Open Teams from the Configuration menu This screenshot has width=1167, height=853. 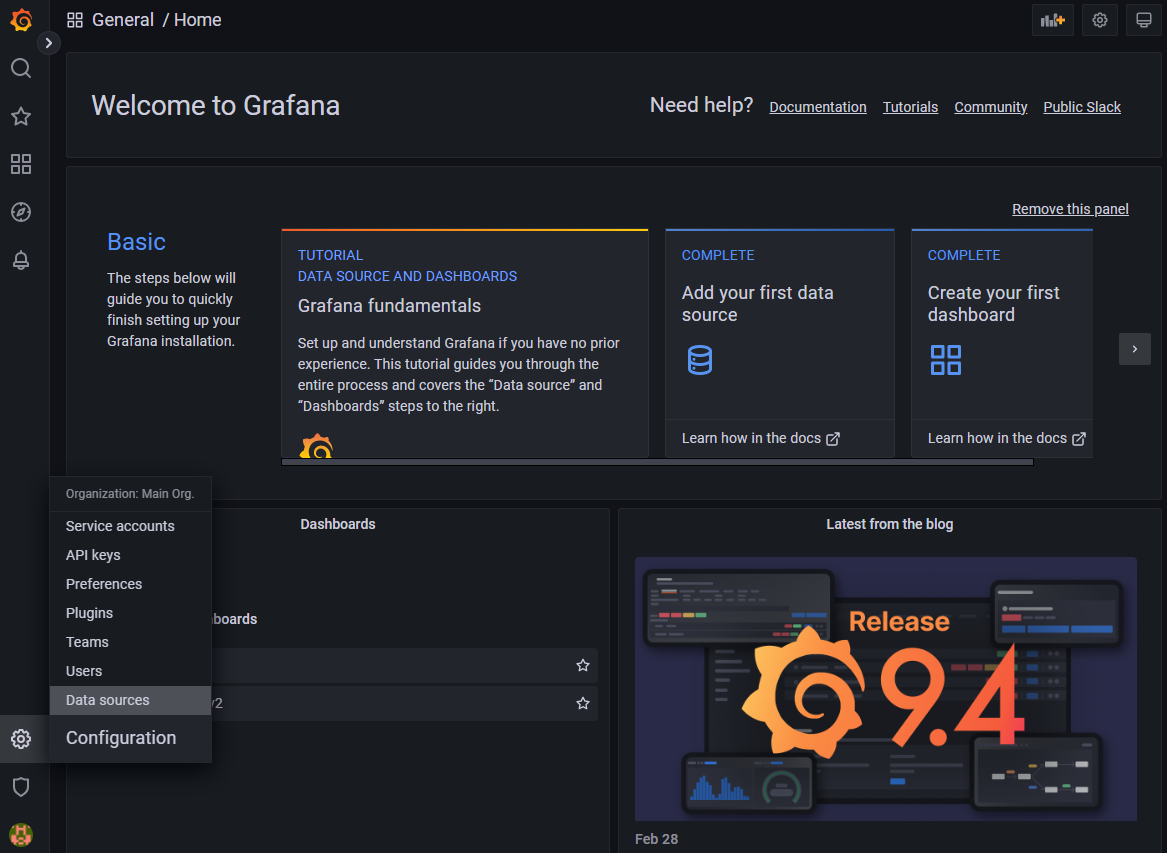point(131,642)
